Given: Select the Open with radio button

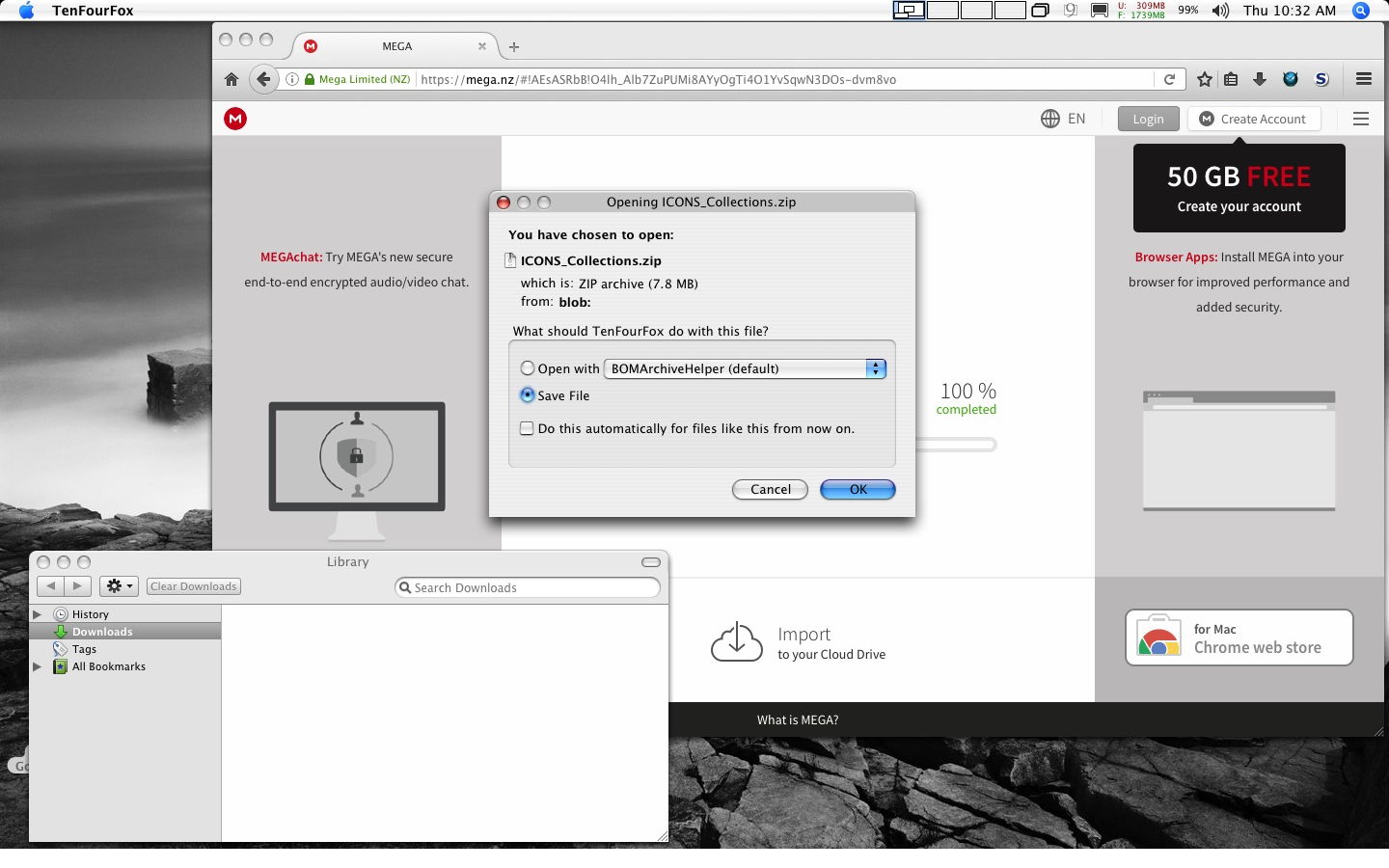Looking at the screenshot, I should [x=528, y=368].
